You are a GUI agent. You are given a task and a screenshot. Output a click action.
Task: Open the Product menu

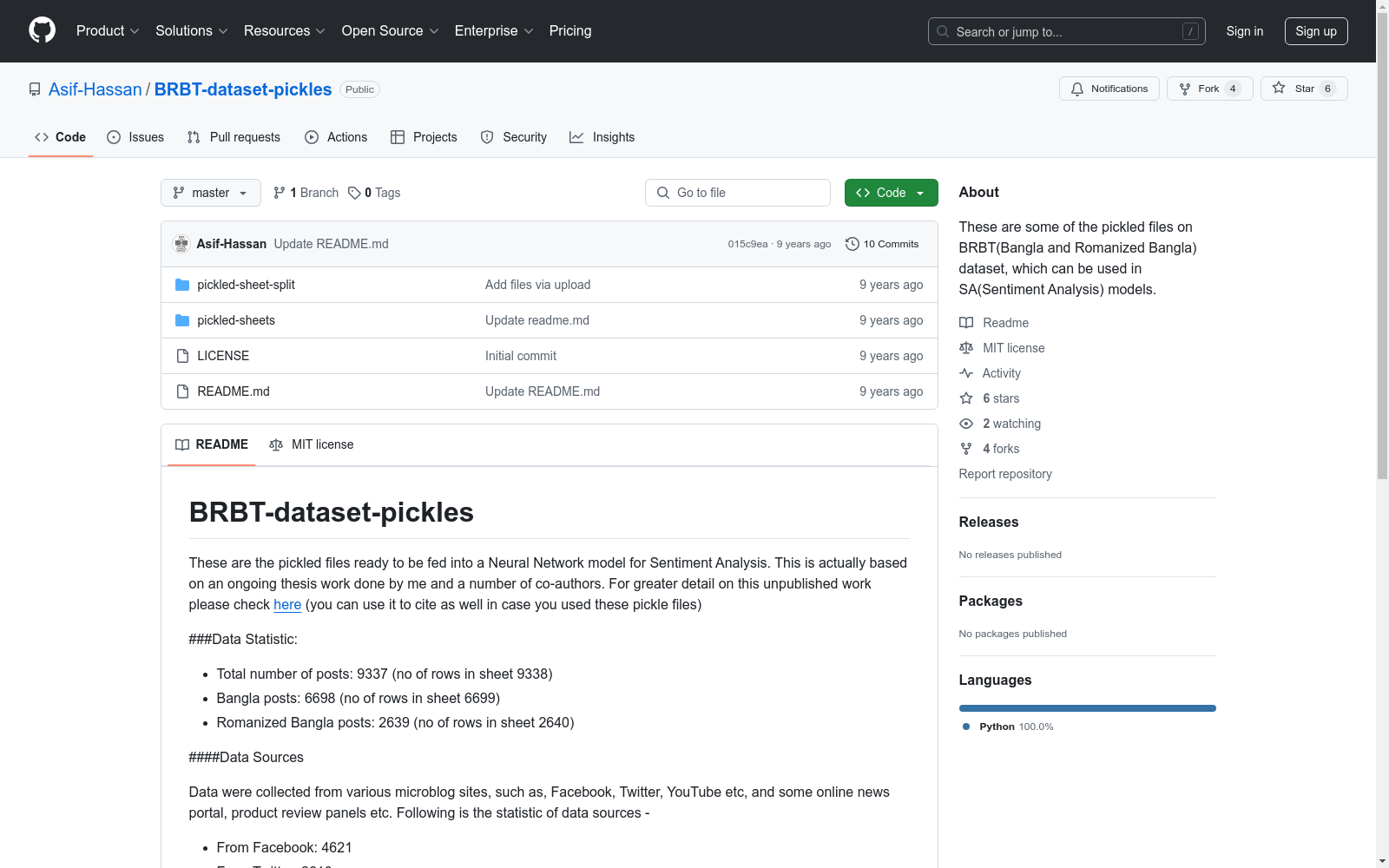tap(108, 30)
